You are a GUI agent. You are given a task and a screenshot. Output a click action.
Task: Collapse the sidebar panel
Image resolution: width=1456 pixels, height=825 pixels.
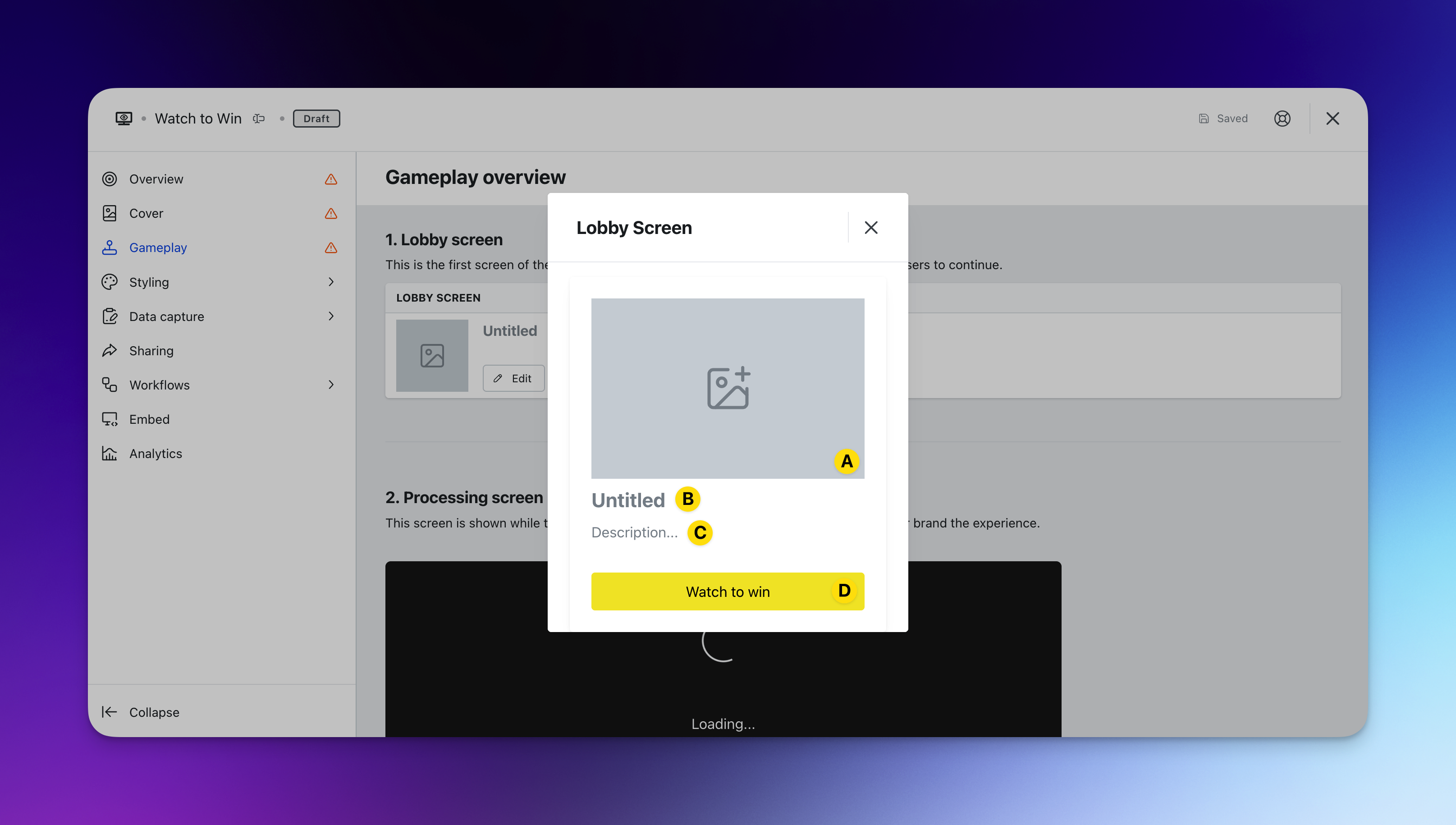pyautogui.click(x=142, y=712)
